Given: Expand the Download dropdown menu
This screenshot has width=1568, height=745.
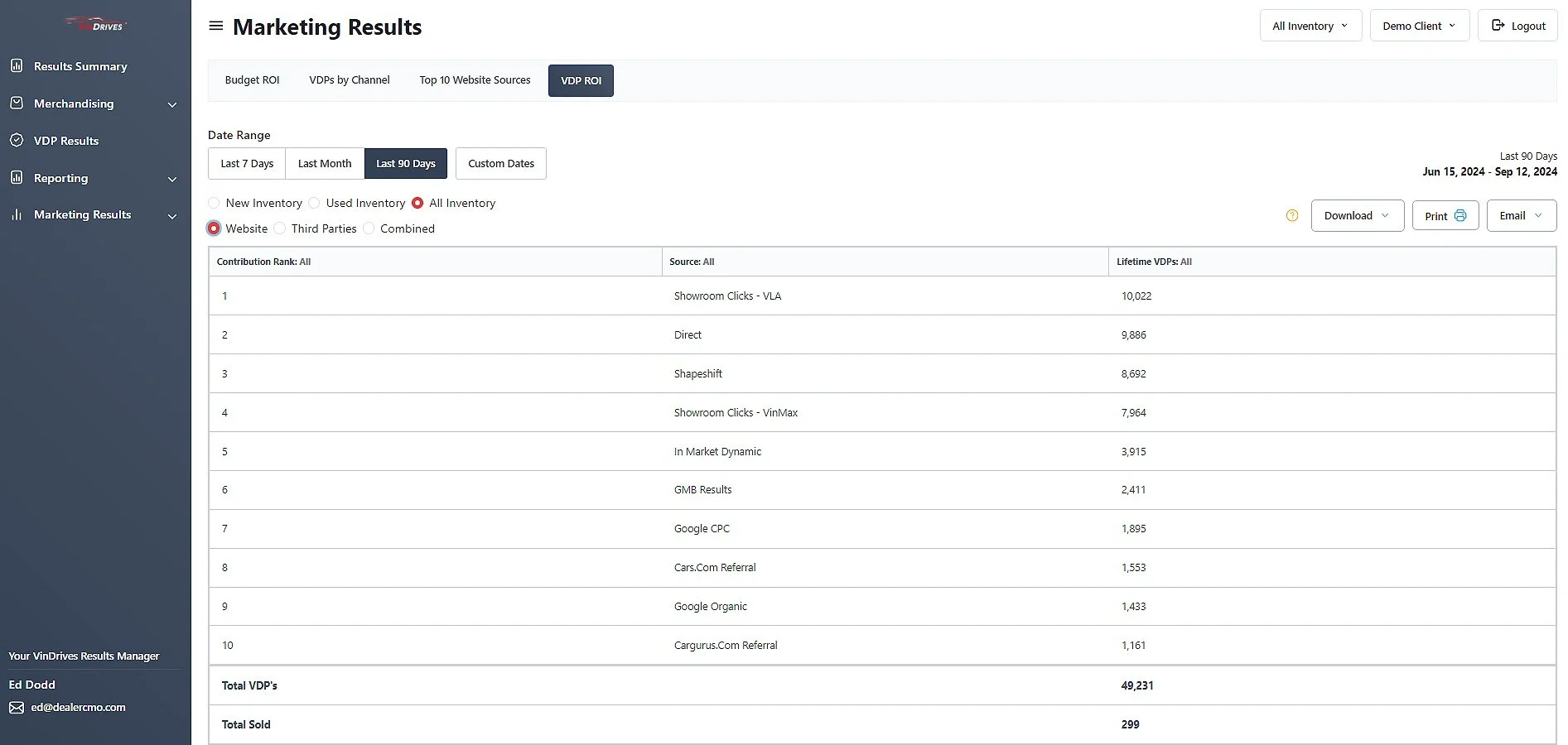Looking at the screenshot, I should click(1357, 215).
